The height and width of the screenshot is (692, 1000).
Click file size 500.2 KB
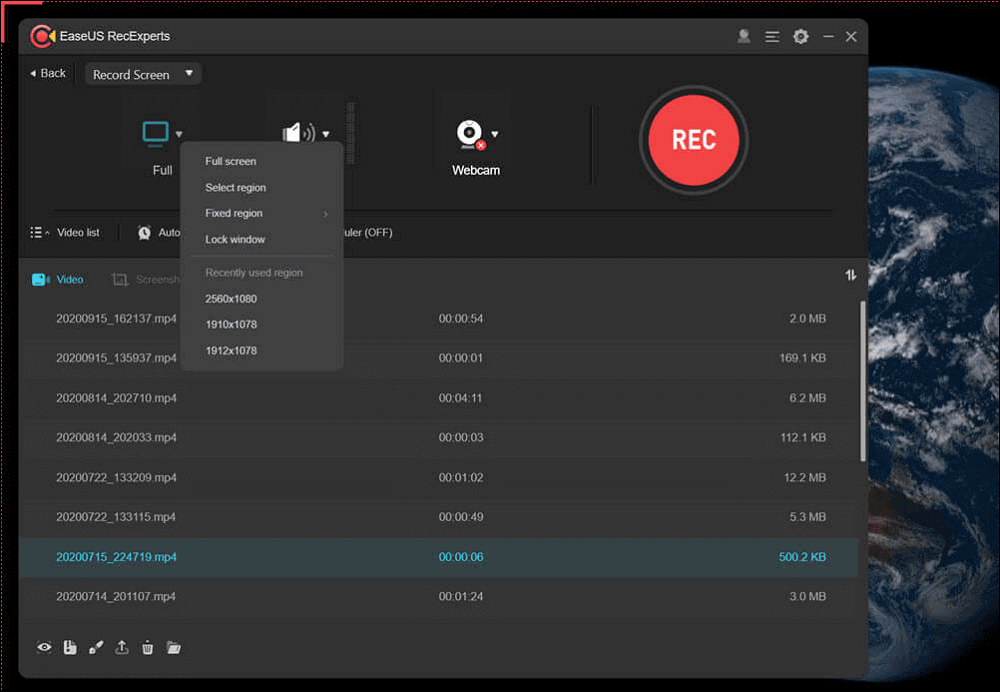[x=802, y=557]
